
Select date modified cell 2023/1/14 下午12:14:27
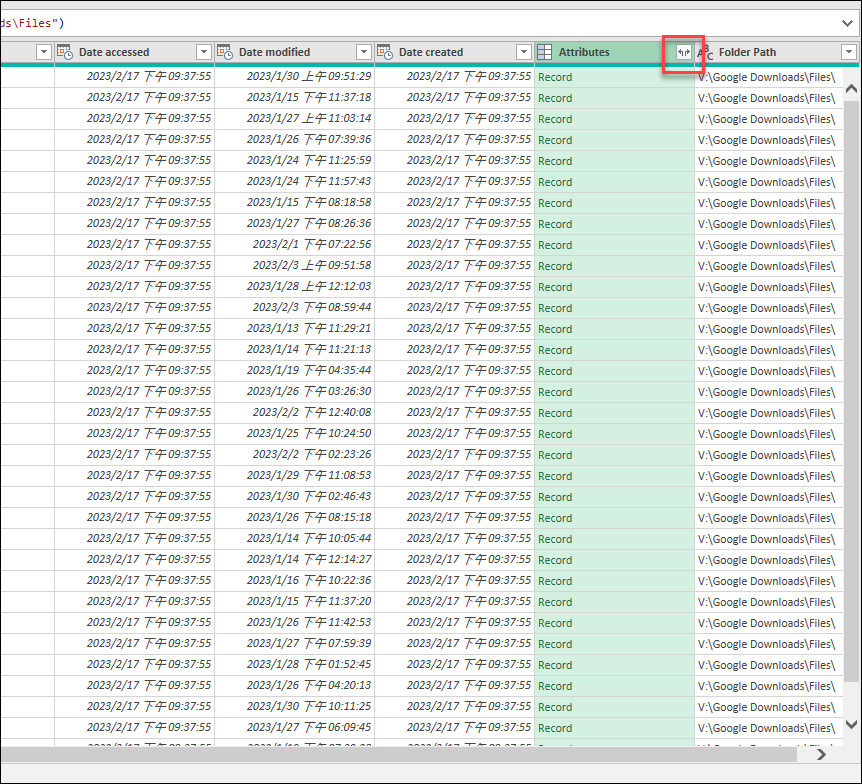click(295, 559)
